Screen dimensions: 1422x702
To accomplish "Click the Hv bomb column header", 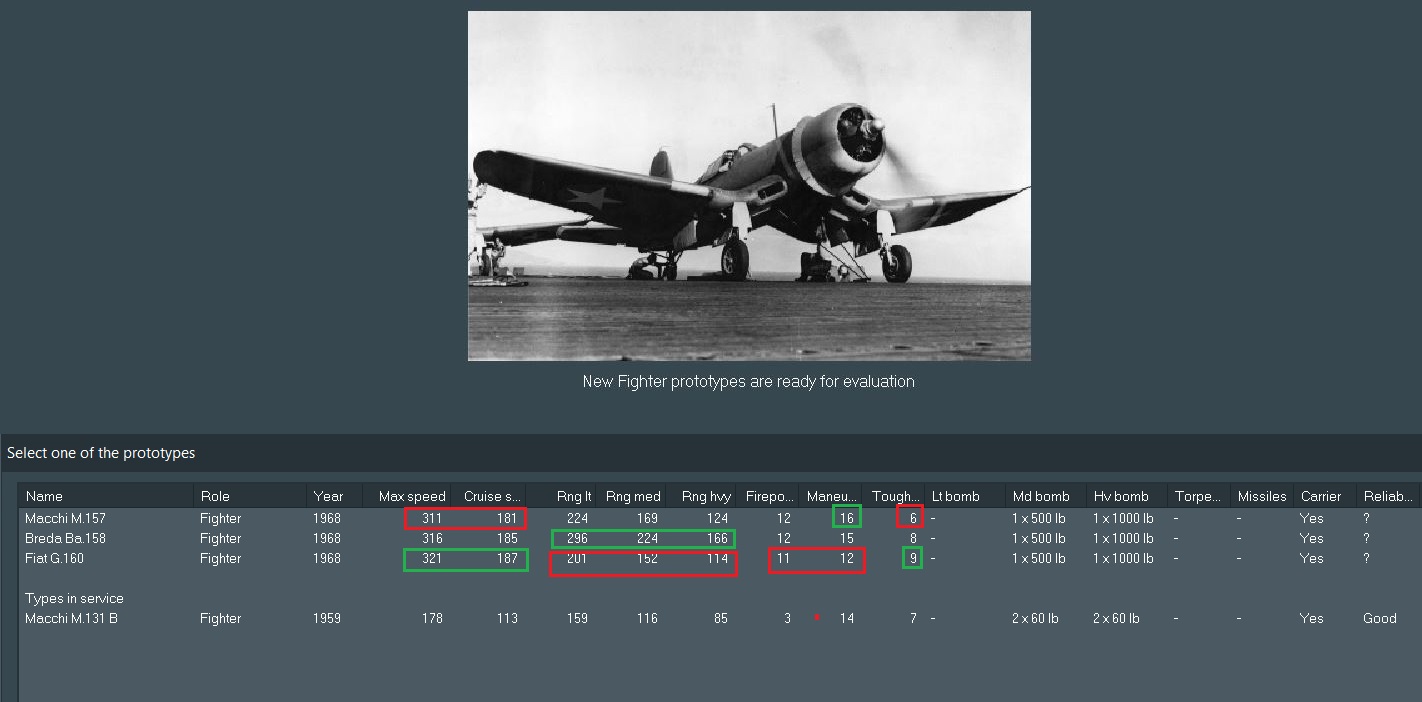I will click(1128, 496).
